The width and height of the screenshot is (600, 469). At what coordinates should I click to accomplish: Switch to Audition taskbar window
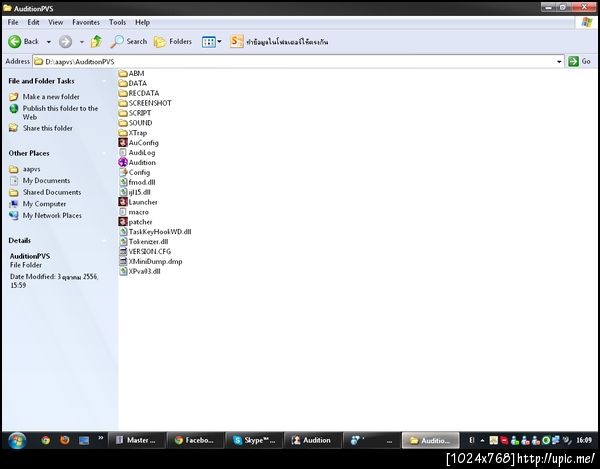tap(313, 440)
